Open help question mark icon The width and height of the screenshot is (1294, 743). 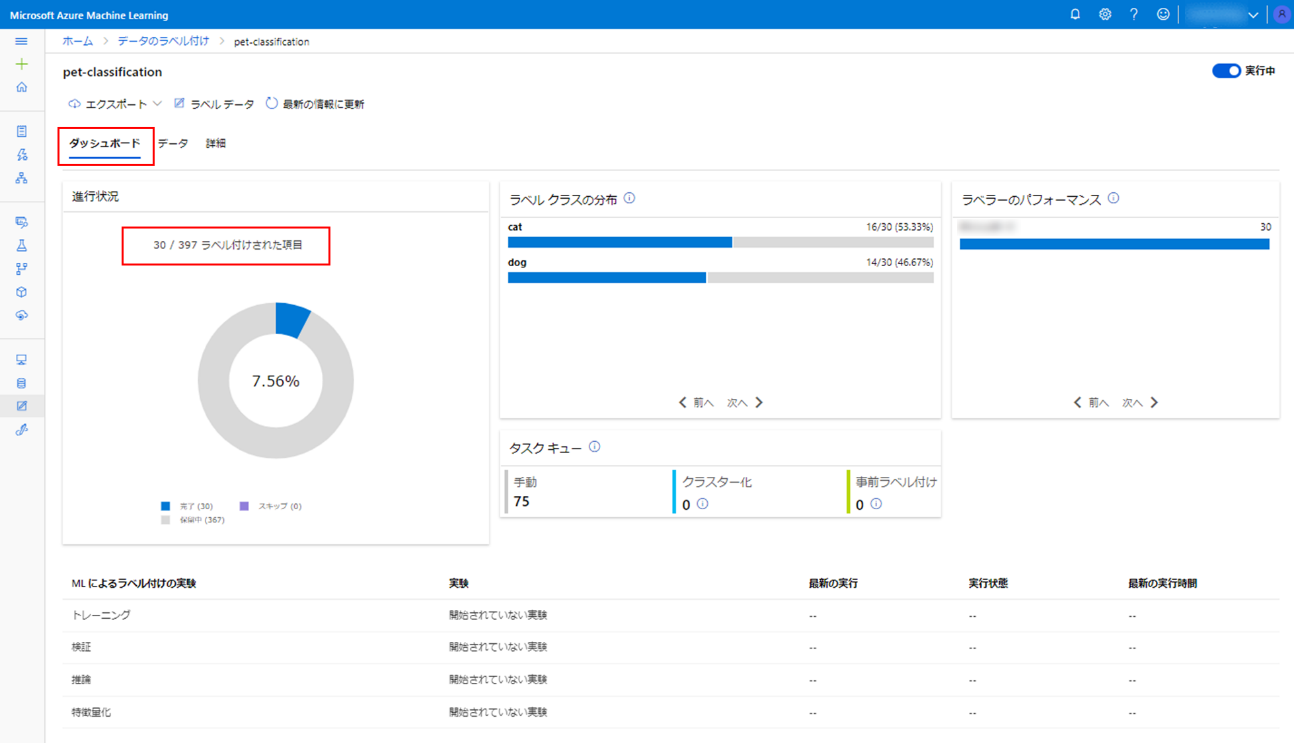point(1133,14)
